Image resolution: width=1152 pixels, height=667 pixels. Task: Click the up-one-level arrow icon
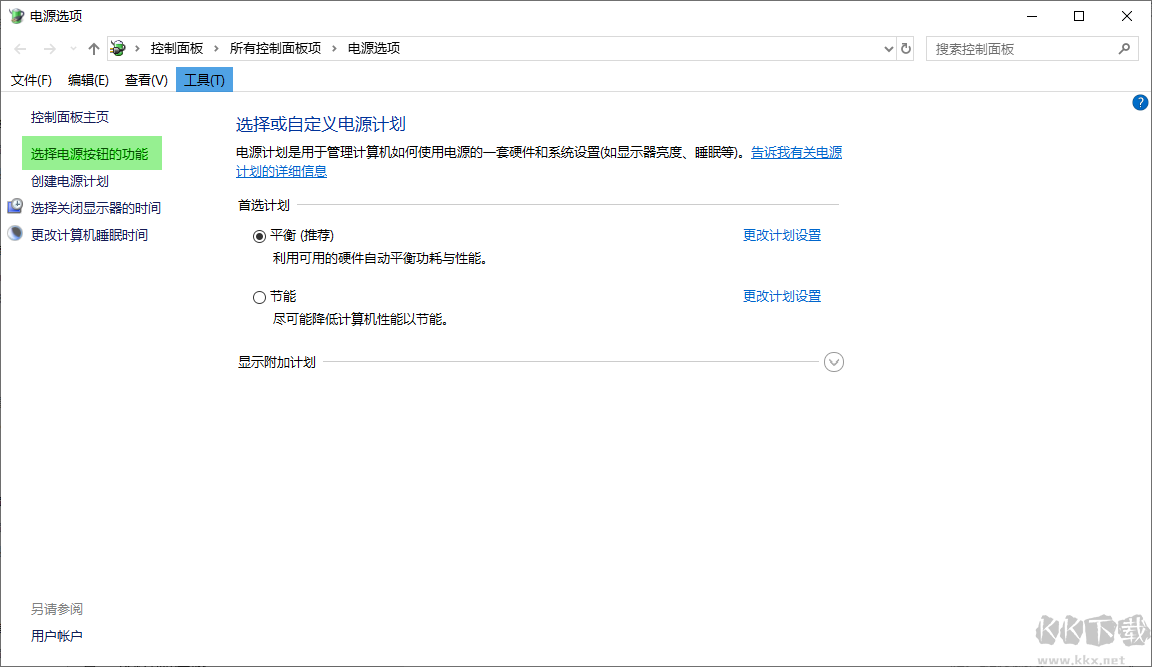coord(93,47)
